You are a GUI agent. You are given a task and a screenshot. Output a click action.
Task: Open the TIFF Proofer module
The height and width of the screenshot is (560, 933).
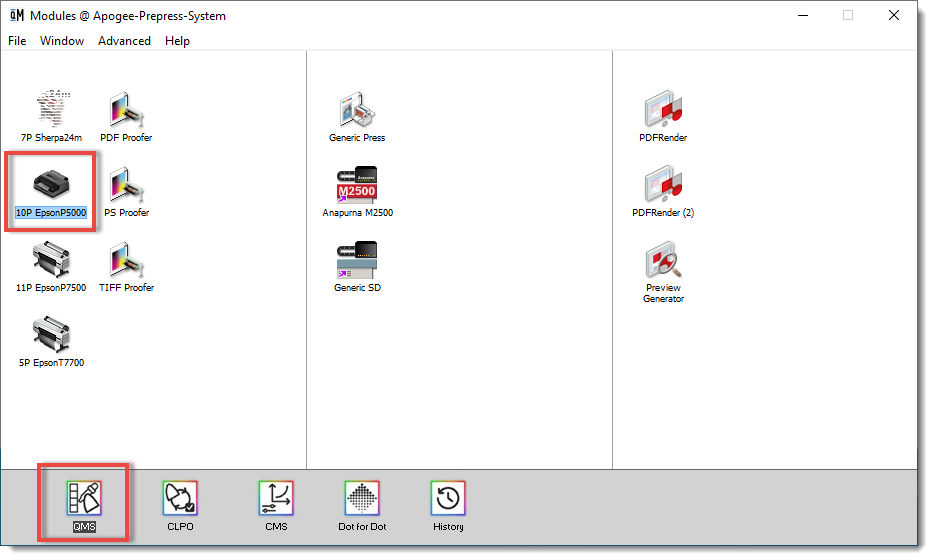click(x=126, y=260)
